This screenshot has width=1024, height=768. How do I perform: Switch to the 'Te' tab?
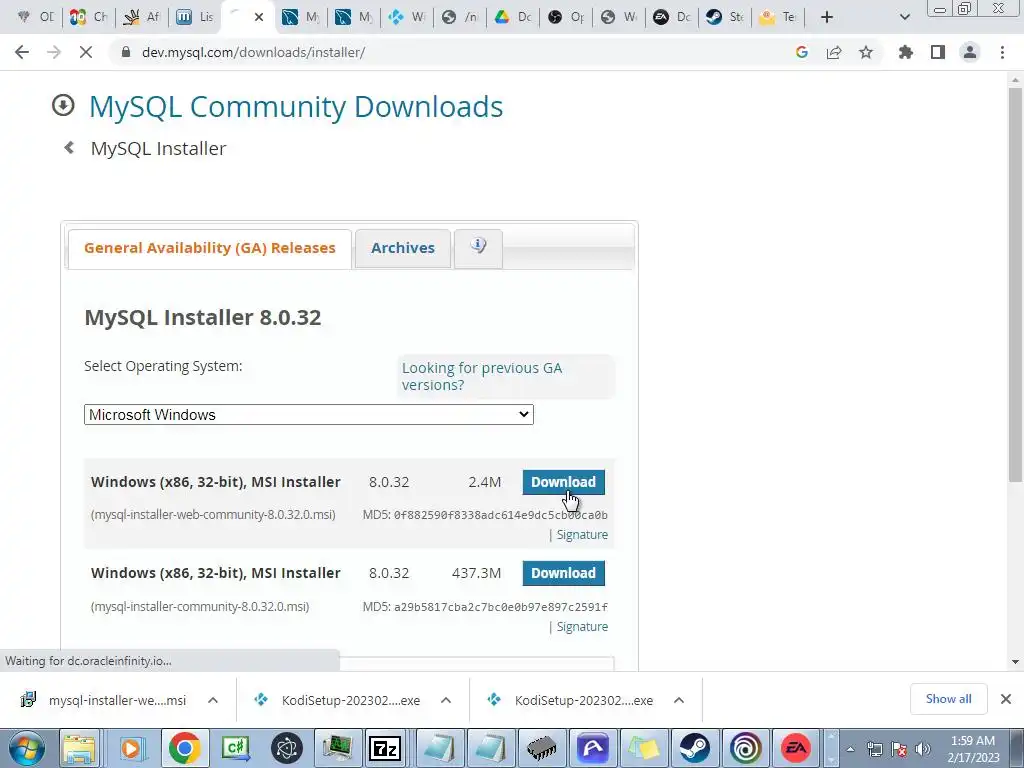point(778,17)
